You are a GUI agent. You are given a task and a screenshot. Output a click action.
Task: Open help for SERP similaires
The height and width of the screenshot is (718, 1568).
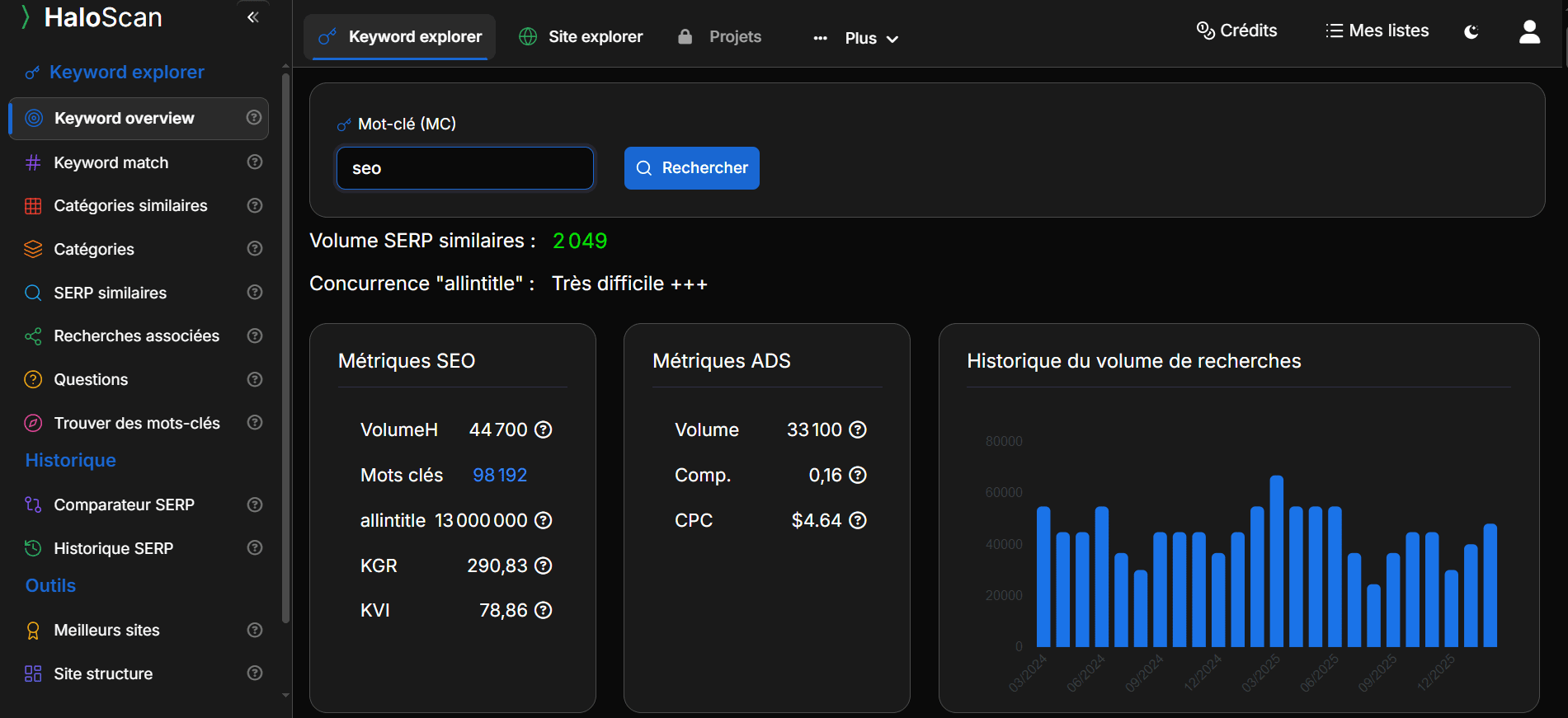point(255,292)
